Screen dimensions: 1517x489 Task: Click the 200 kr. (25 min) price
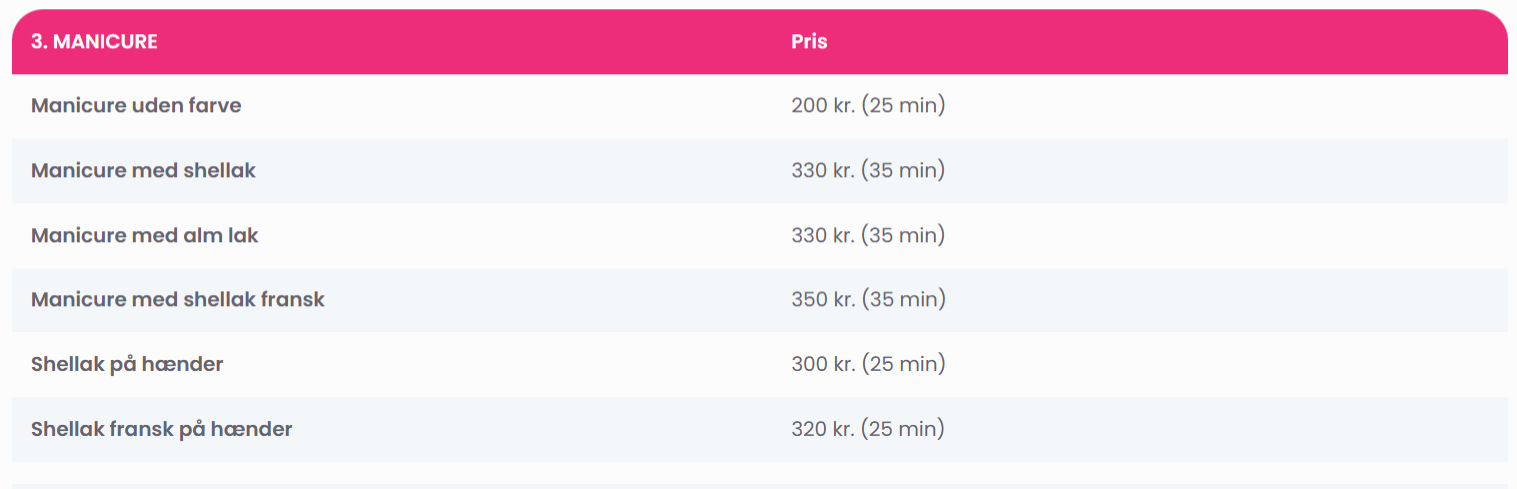[868, 105]
